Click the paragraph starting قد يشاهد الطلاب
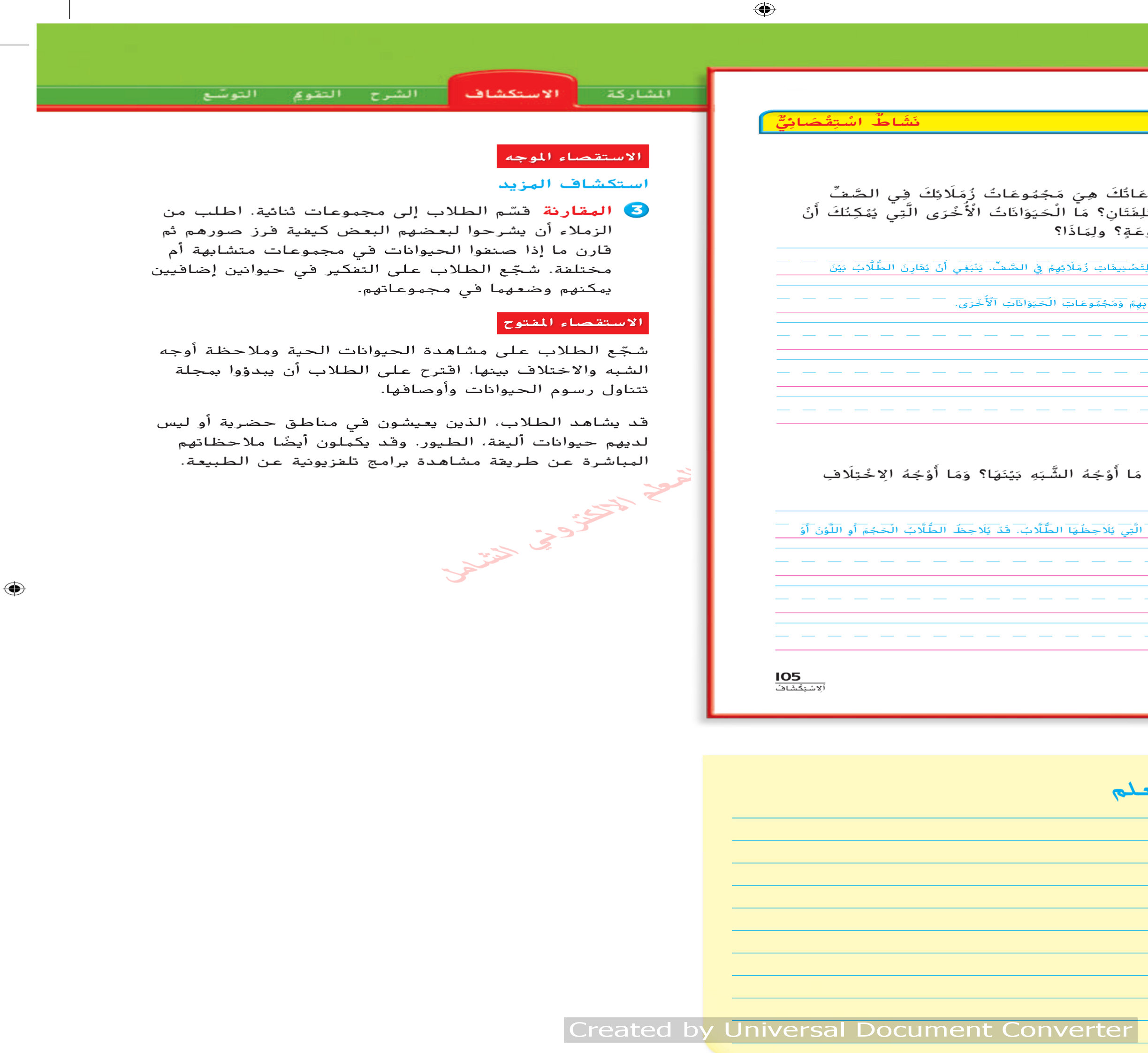This screenshot has height=1053, width=1148. point(403,441)
